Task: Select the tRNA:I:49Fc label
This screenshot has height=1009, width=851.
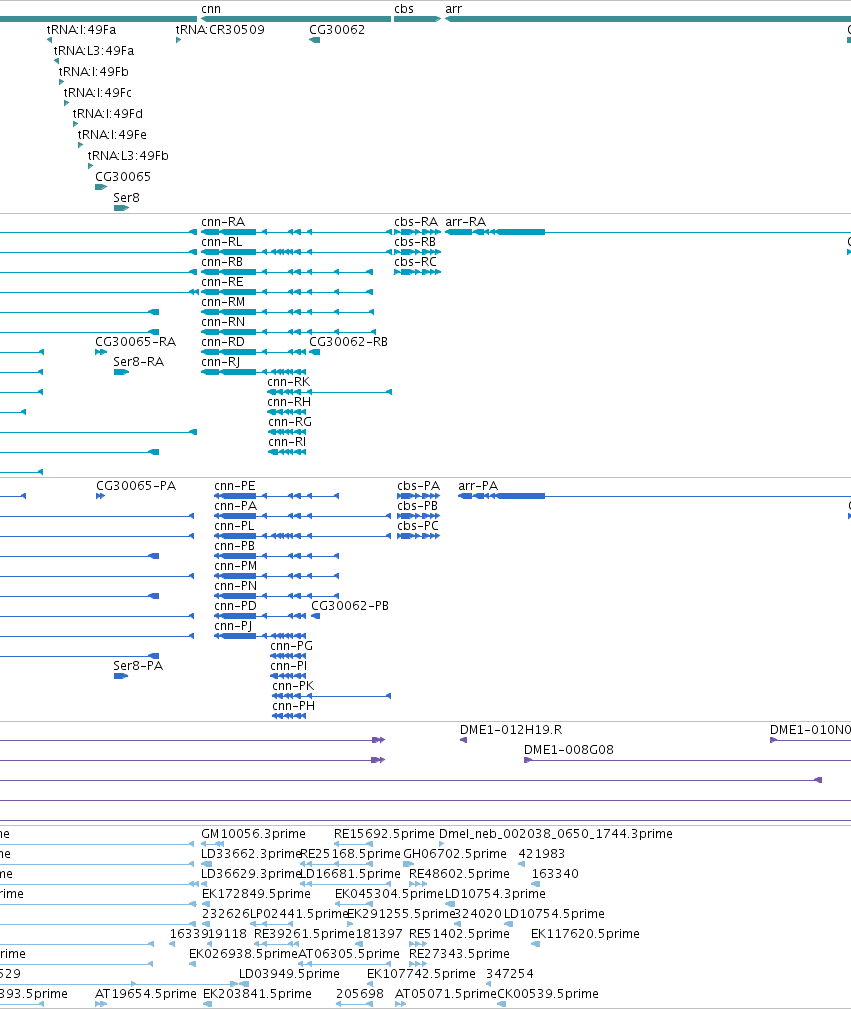Action: [x=98, y=93]
